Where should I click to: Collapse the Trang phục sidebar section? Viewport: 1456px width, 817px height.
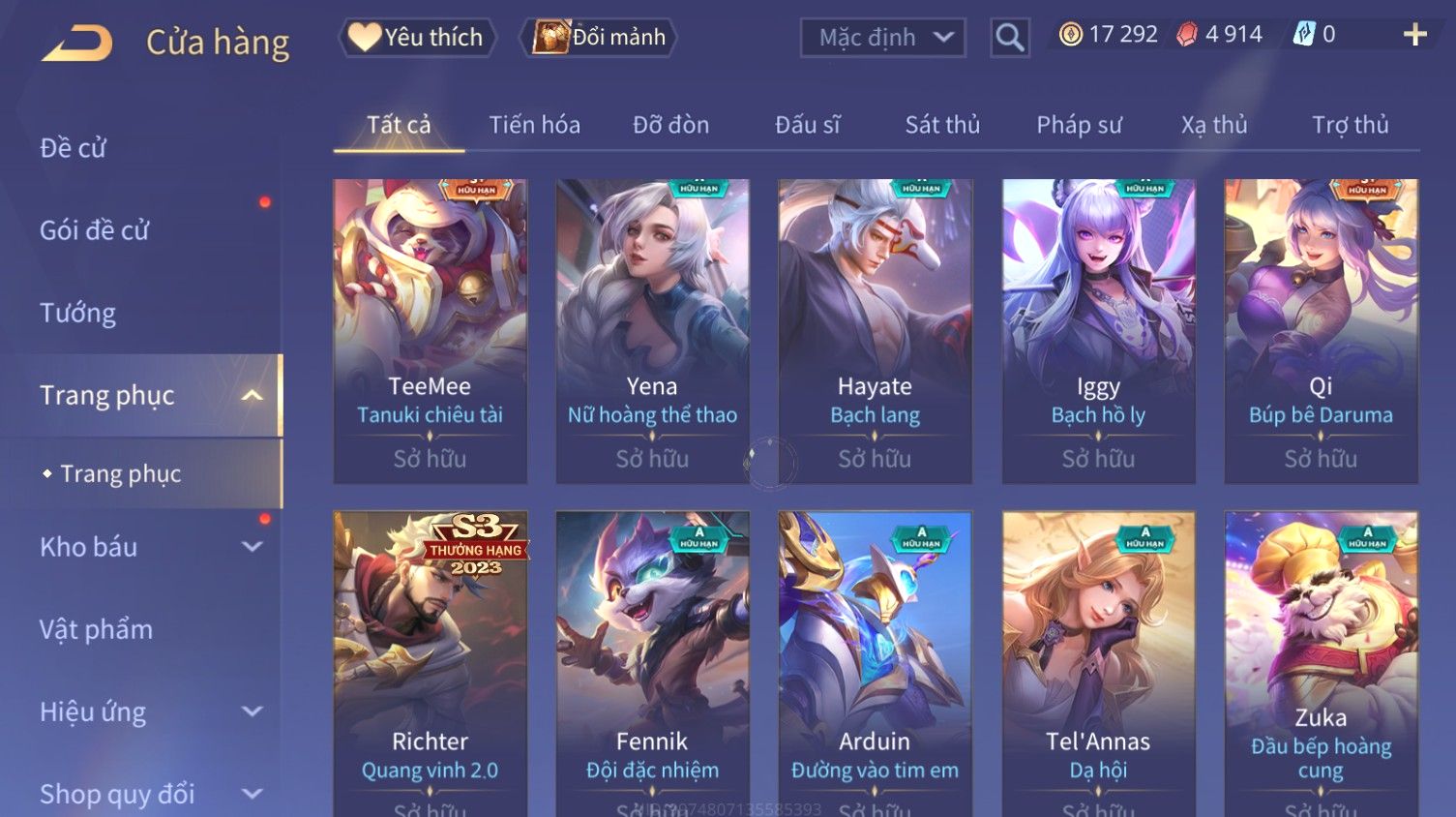point(252,395)
